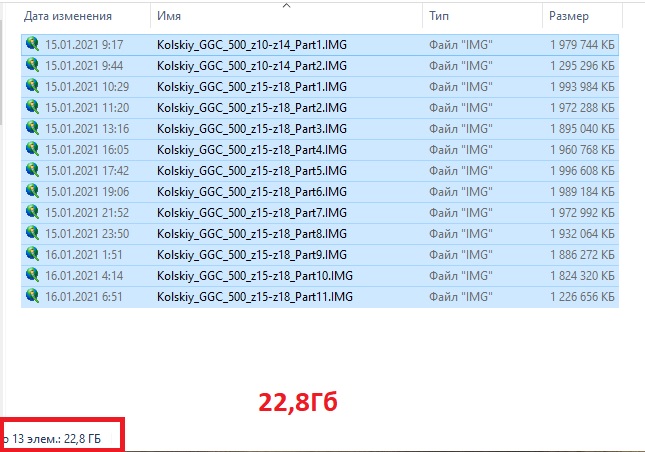Click the icon of Kolskiy_GGC_500_z15-z18_Part5.IMG
This screenshot has height=452, width=645.
(x=33, y=170)
